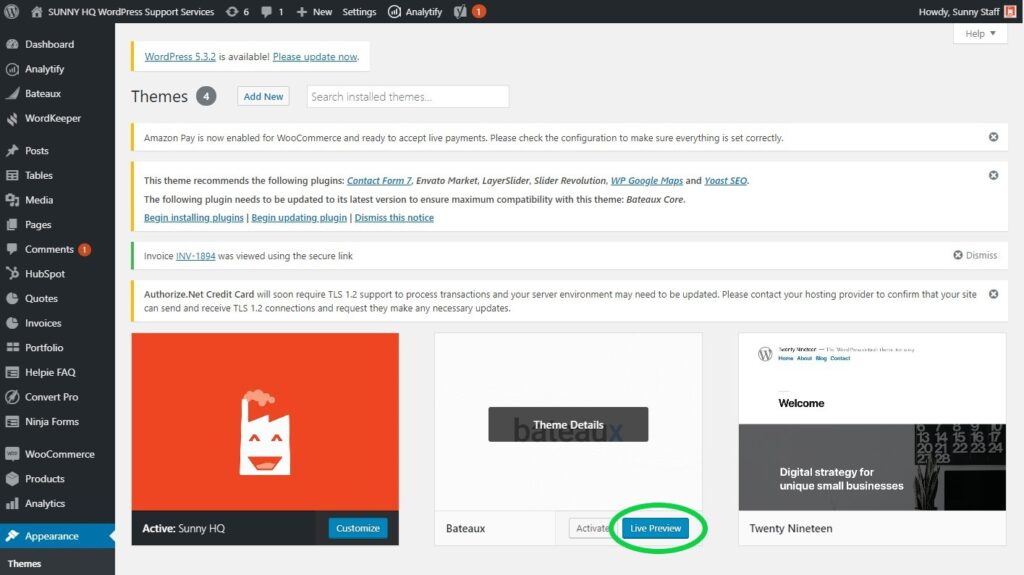Screen dimensions: 1024x575
Task: Open the updates counter showing 6
Action: tap(237, 12)
